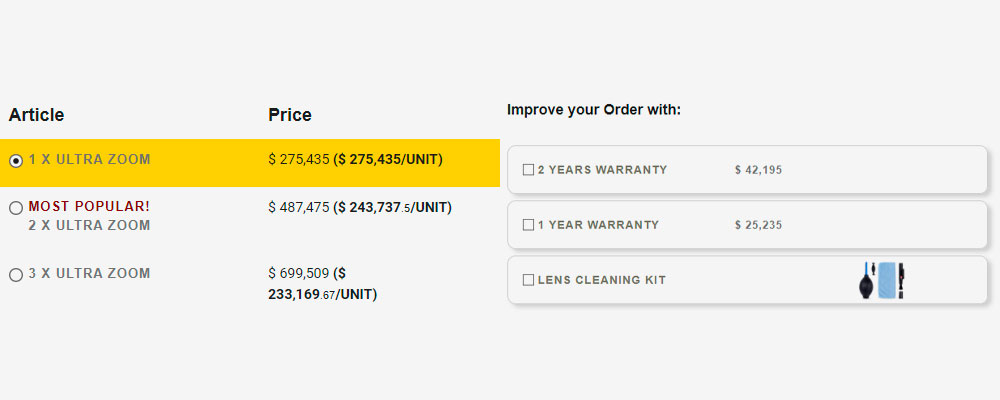This screenshot has width=1000, height=400.
Task: Click the LENS CLEANING KIT label text
Action: 601,279
